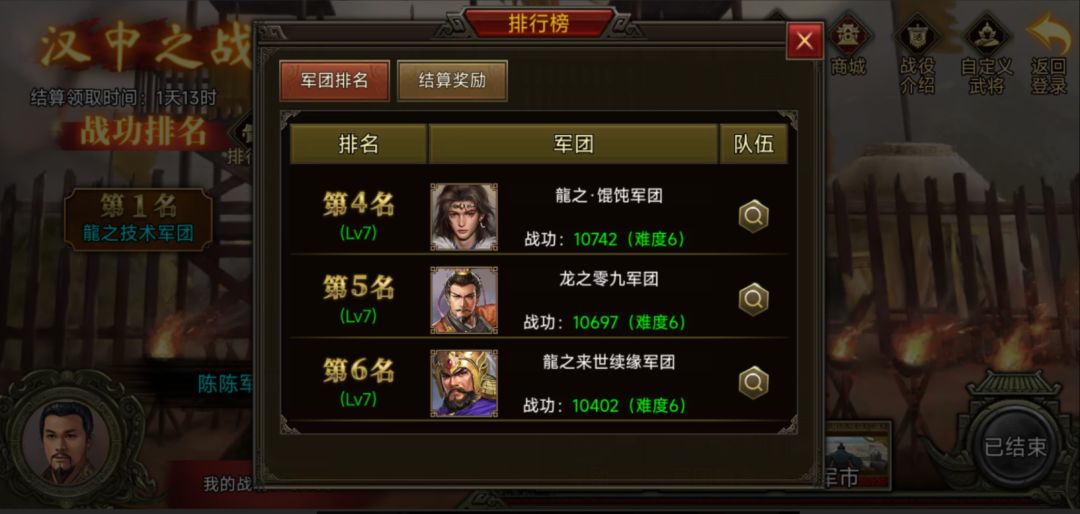Click the 战功排名 red banner
This screenshot has height=514, width=1080.
(144, 132)
